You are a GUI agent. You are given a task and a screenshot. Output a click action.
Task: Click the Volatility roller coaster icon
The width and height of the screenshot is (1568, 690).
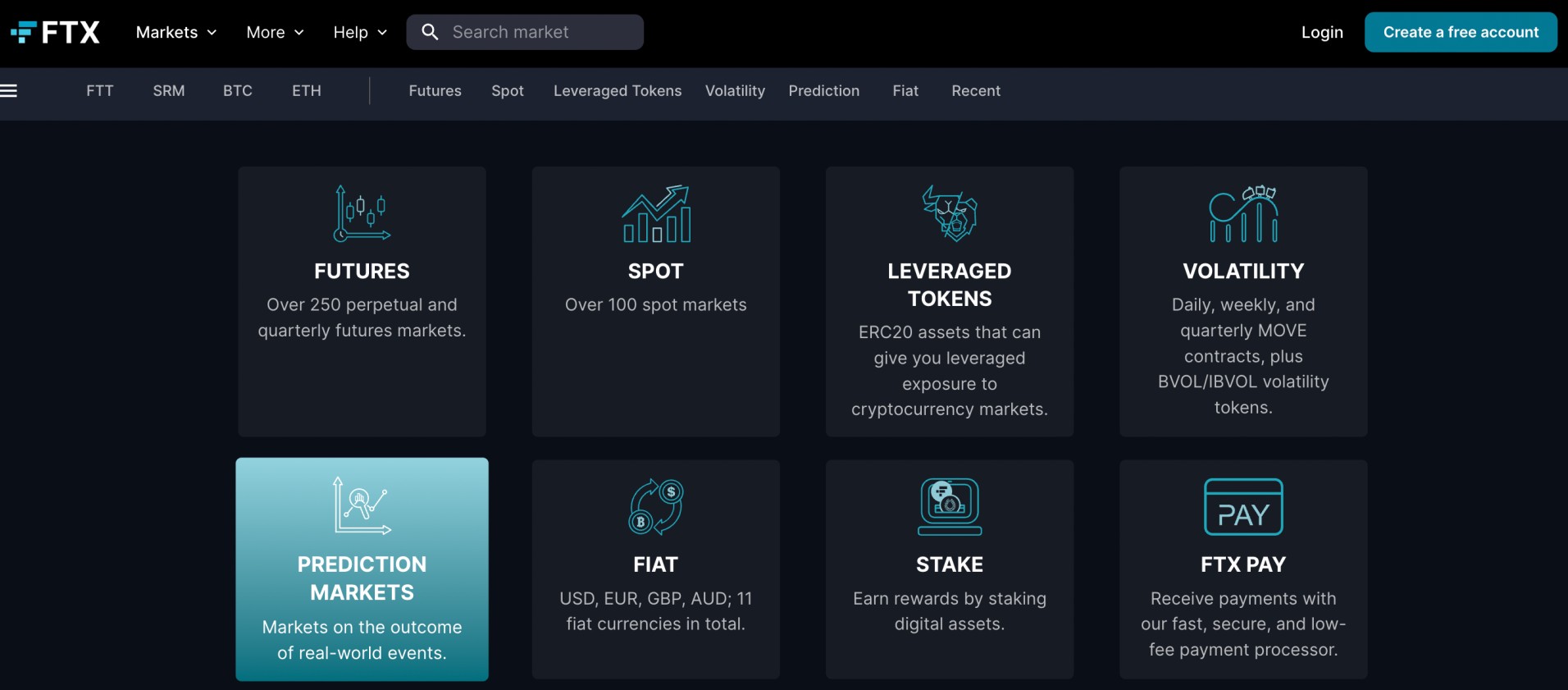coord(1243,213)
